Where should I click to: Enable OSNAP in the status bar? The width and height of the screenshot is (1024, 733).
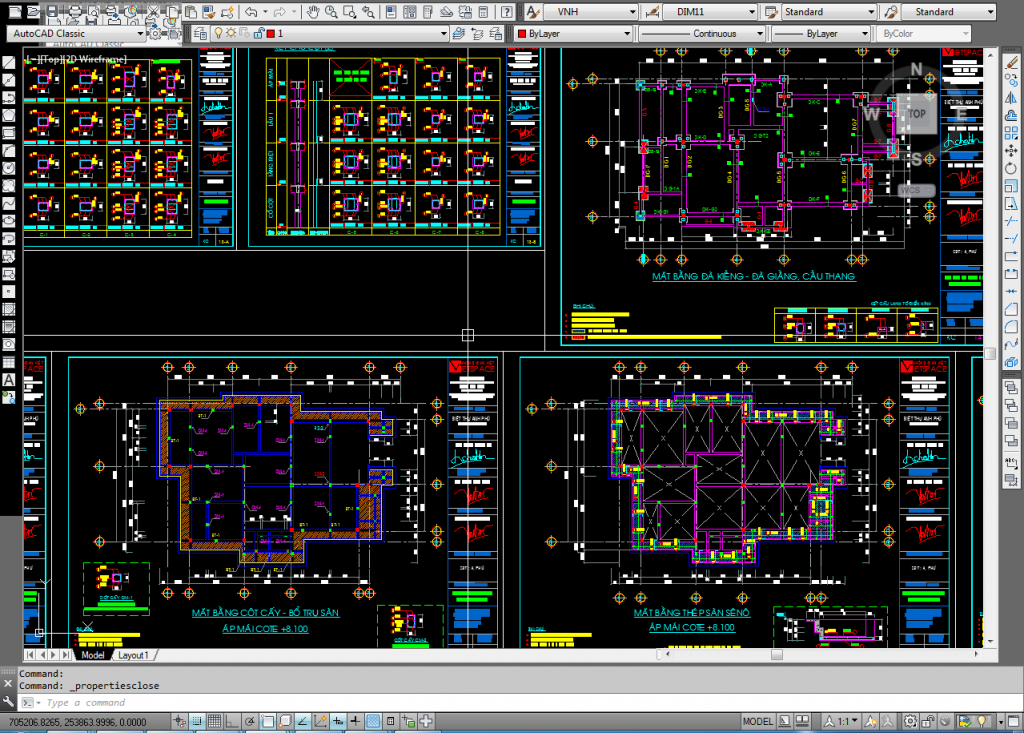[x=266, y=719]
